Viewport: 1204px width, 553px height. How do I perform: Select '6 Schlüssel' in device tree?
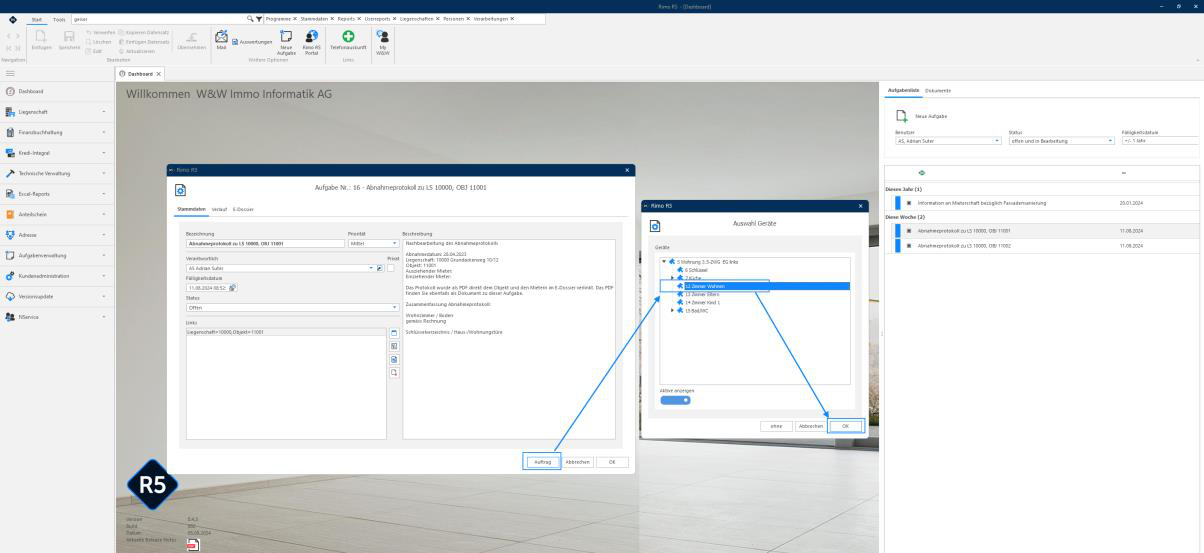tap(696, 269)
